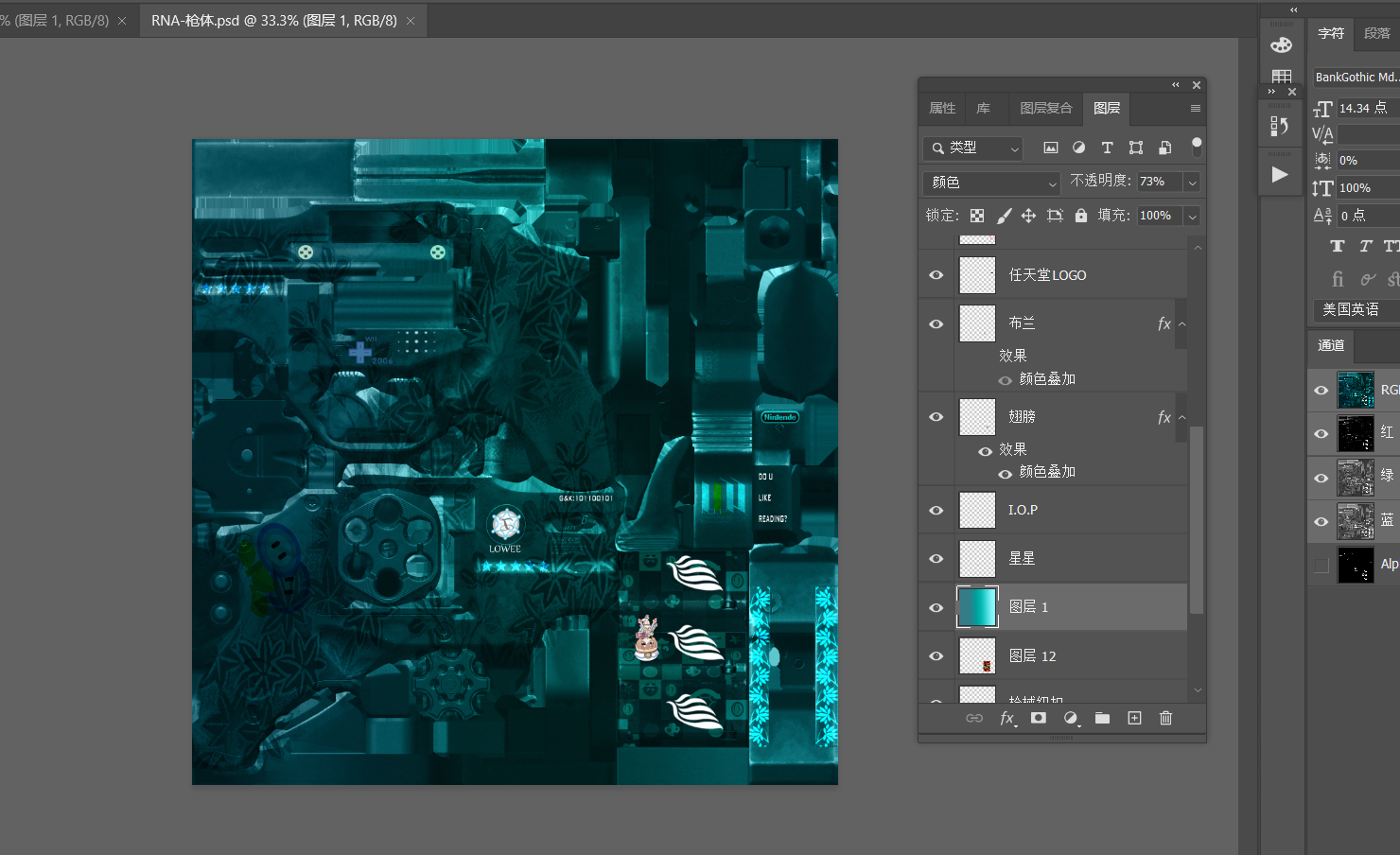
Task: Open the Actions play icon panel
Action: tap(1280, 175)
